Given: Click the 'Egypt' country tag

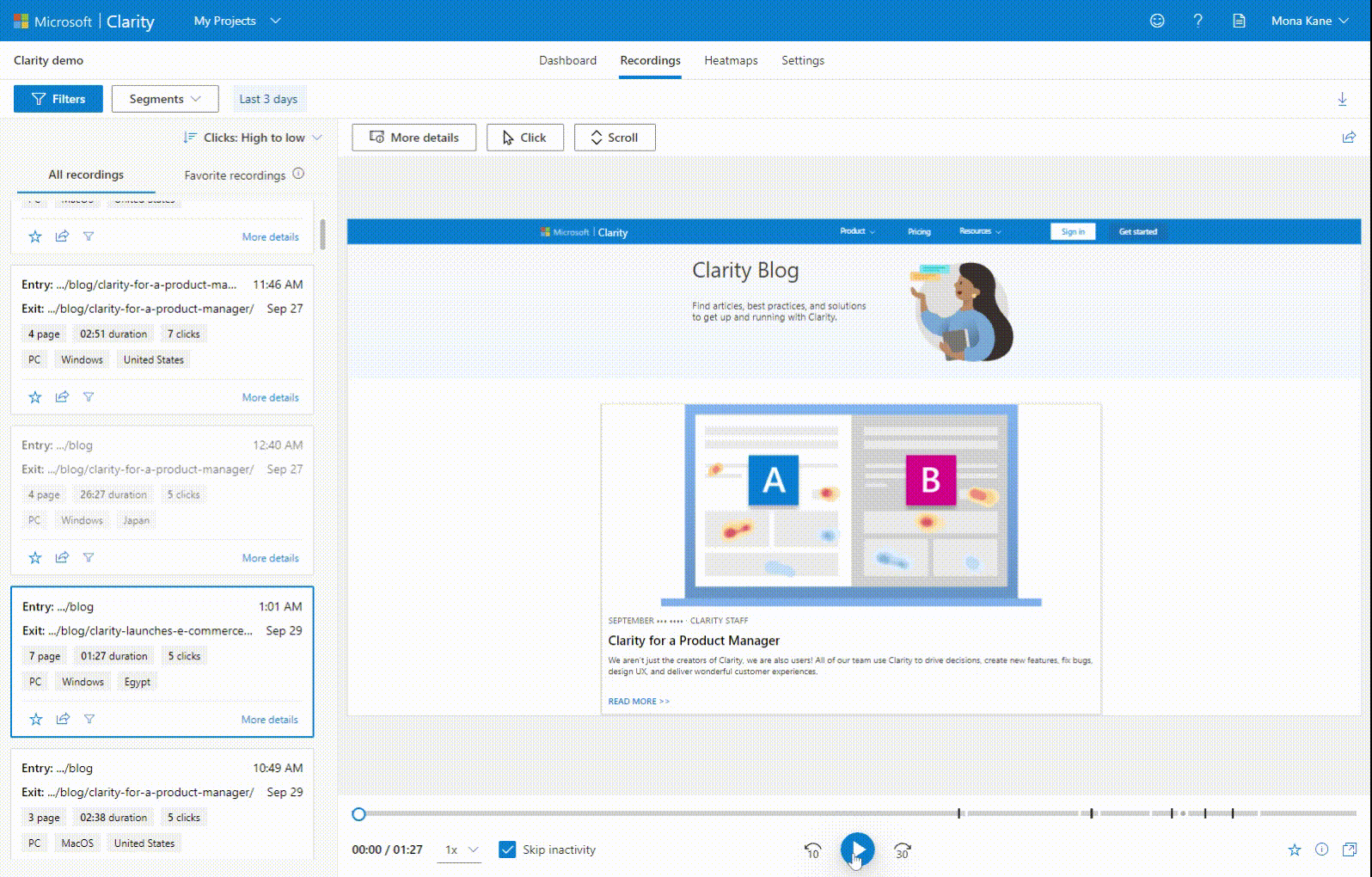Looking at the screenshot, I should pyautogui.click(x=137, y=682).
